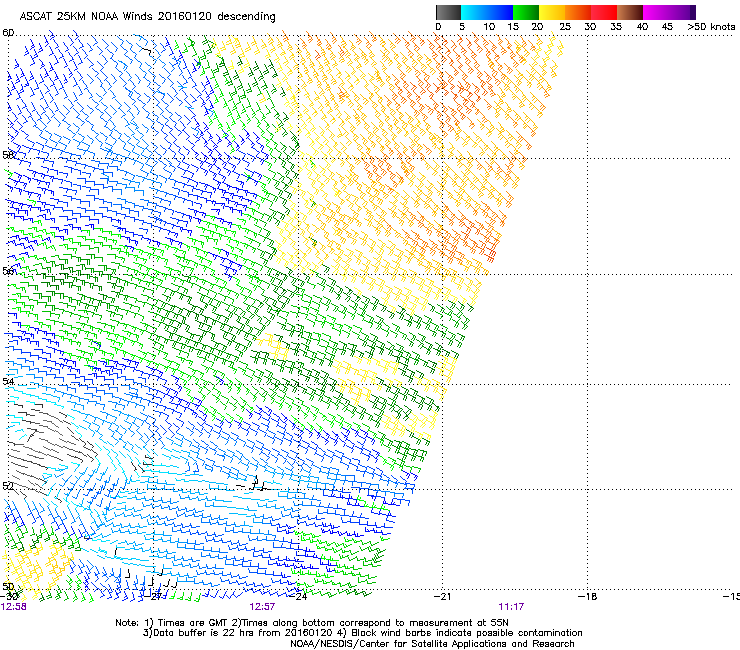The image size is (740, 650).
Task: Pick the green 15–20 knots legend segment
Action: 526,12
